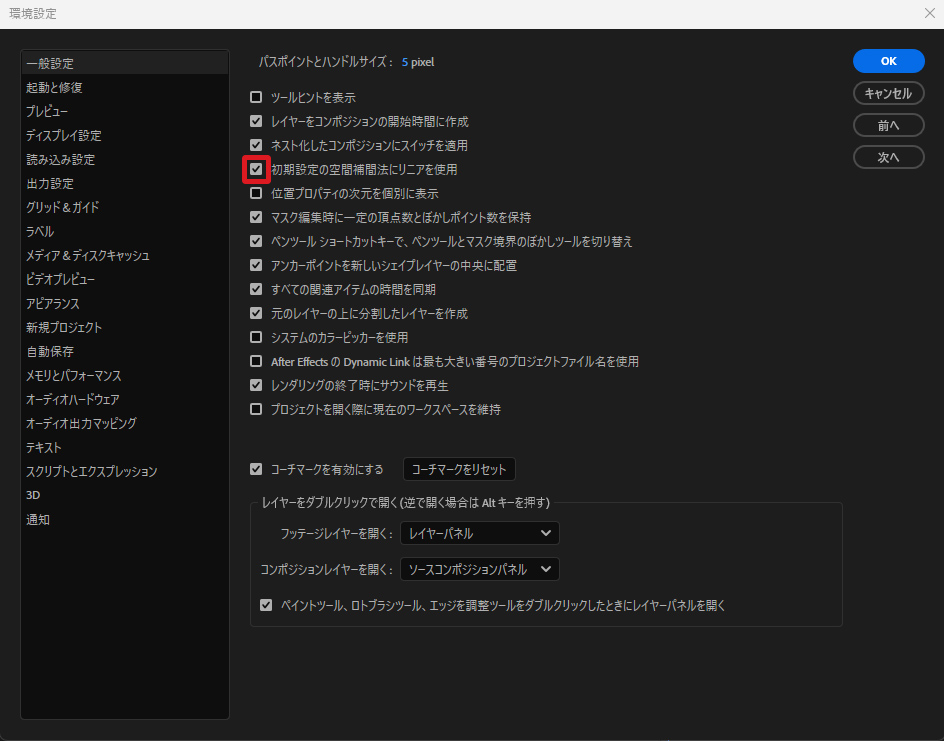Open スクリプトとエクスプレッション settings
The height and width of the screenshot is (741, 944).
[x=92, y=472]
